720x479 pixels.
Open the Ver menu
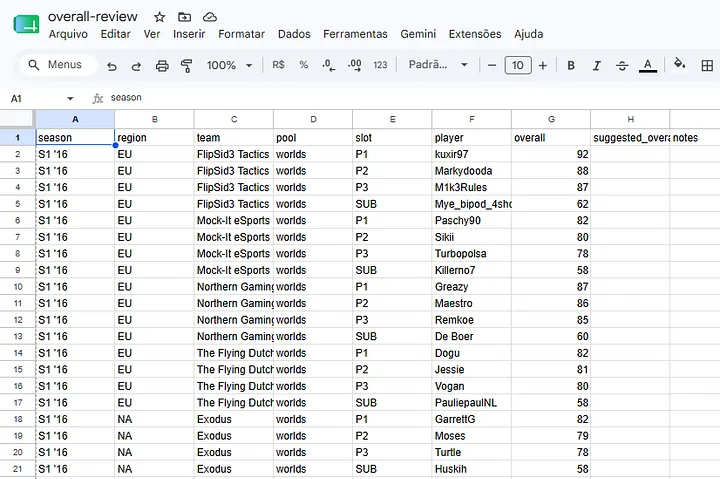[152, 34]
